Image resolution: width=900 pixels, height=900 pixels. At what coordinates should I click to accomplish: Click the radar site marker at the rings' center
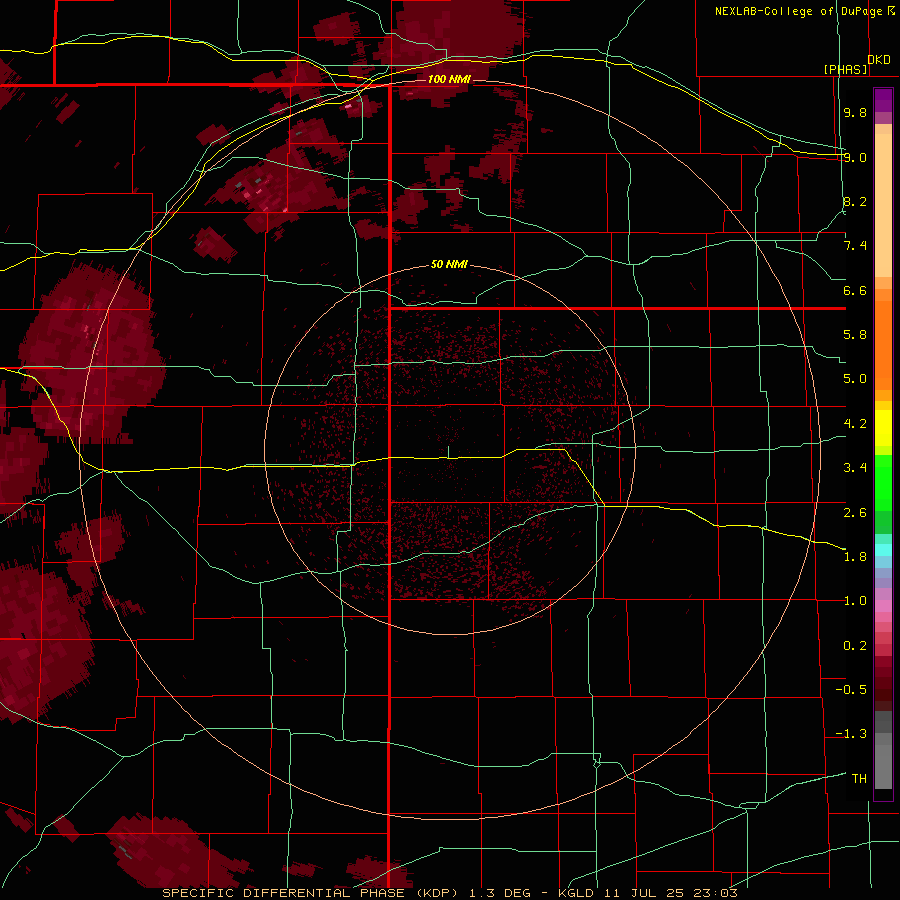[449, 452]
